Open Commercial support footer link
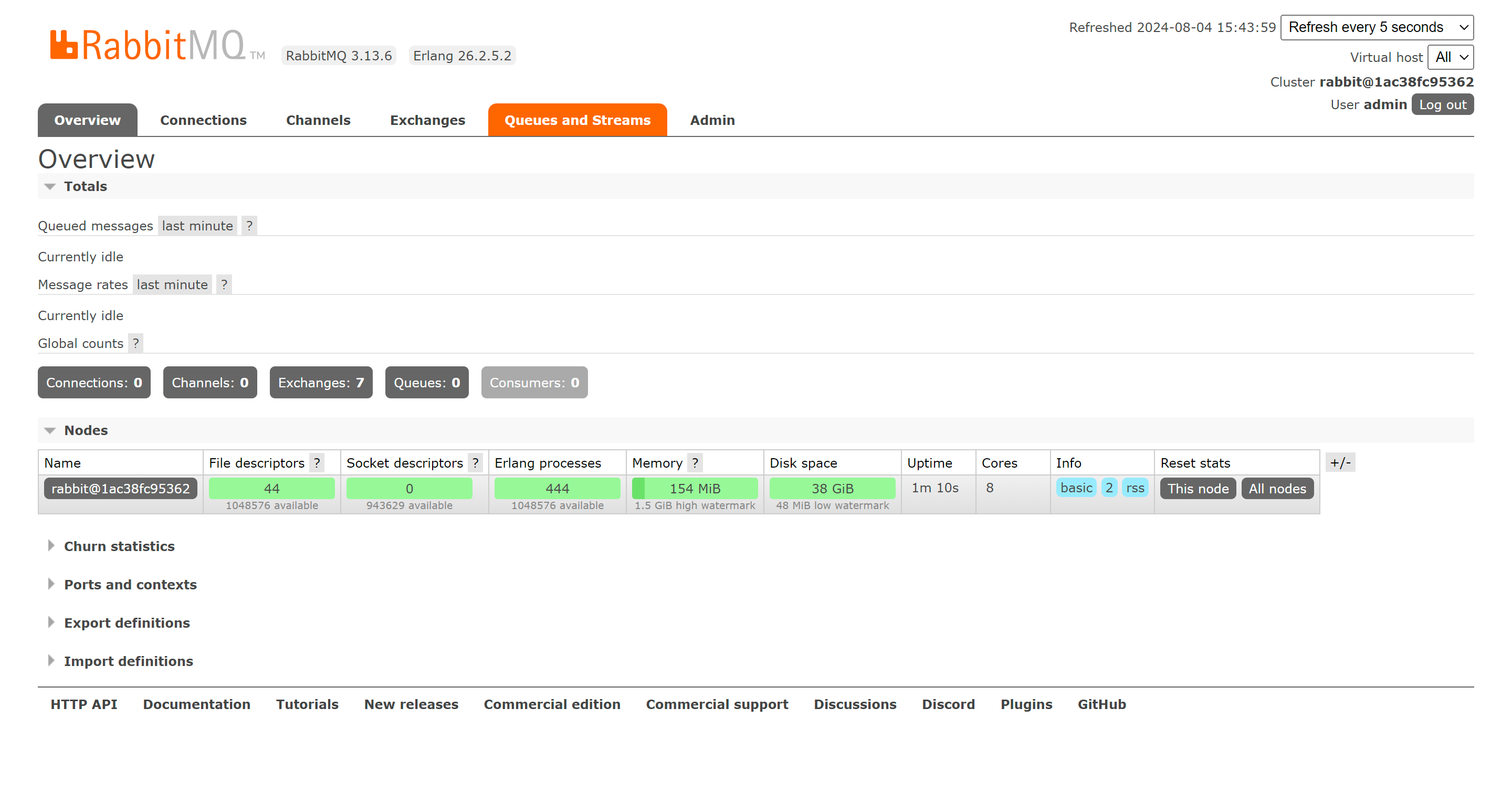 tap(717, 704)
